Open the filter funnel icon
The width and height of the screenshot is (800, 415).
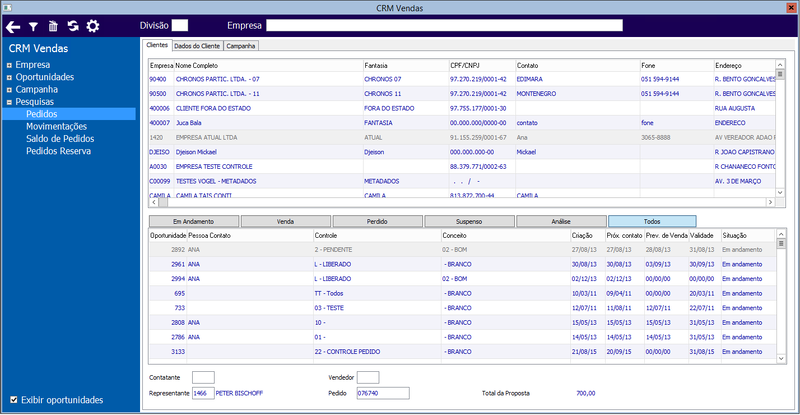coord(33,27)
